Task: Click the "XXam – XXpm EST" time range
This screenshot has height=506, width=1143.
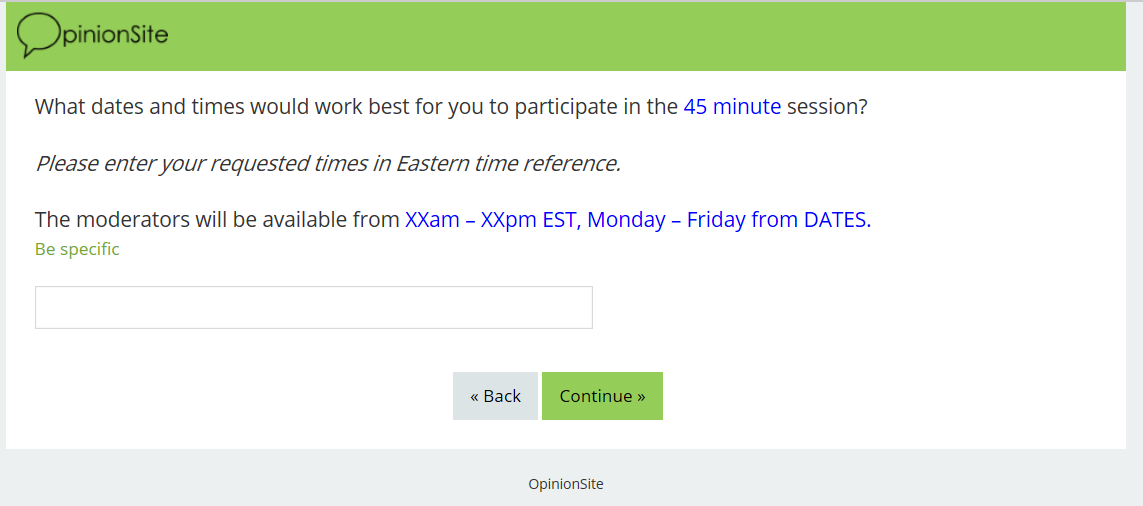Action: (x=490, y=220)
